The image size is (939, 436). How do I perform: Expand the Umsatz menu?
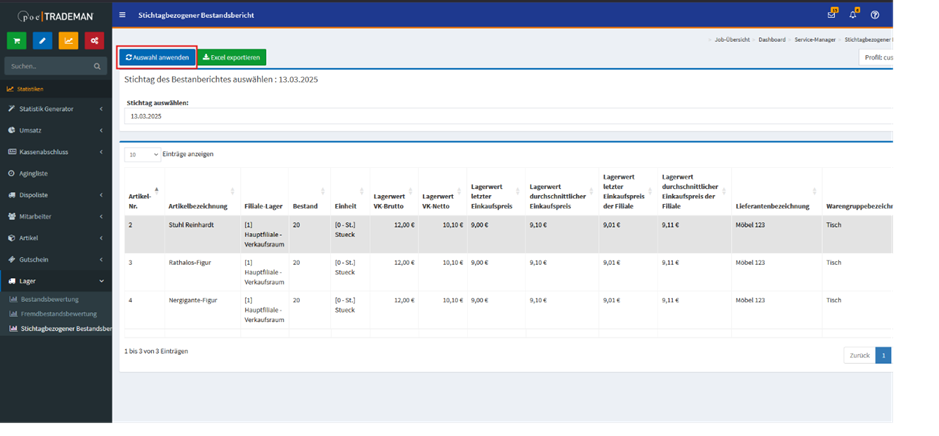56,130
